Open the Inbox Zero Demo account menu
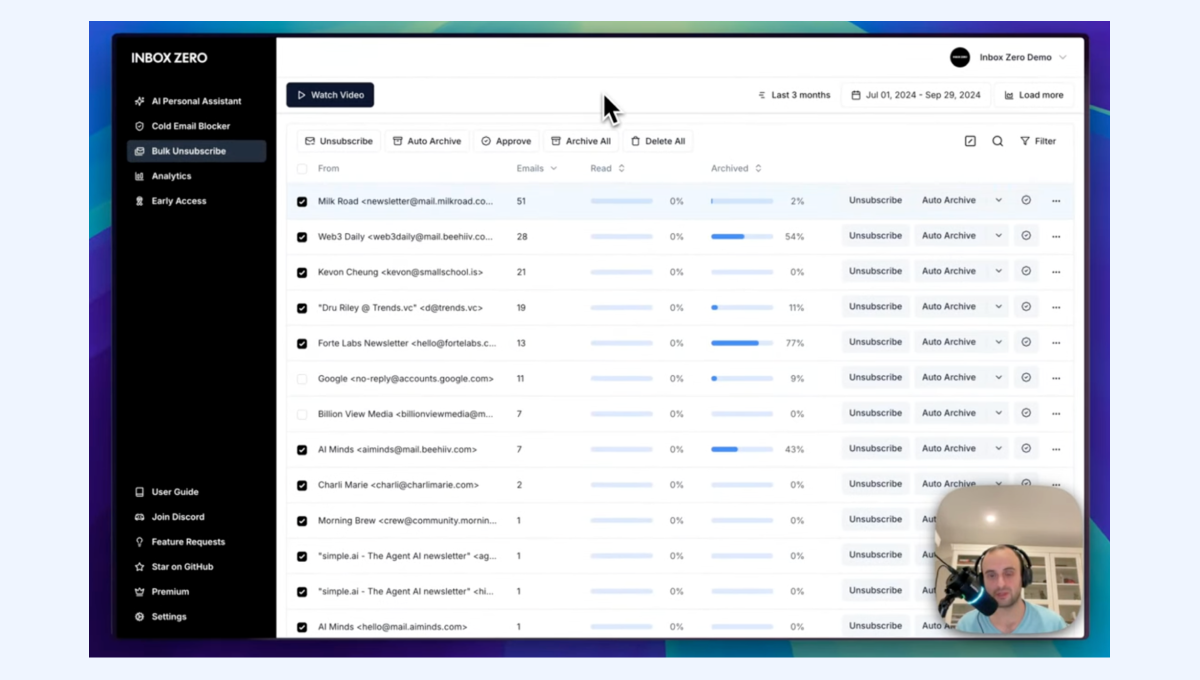 tap(1009, 58)
